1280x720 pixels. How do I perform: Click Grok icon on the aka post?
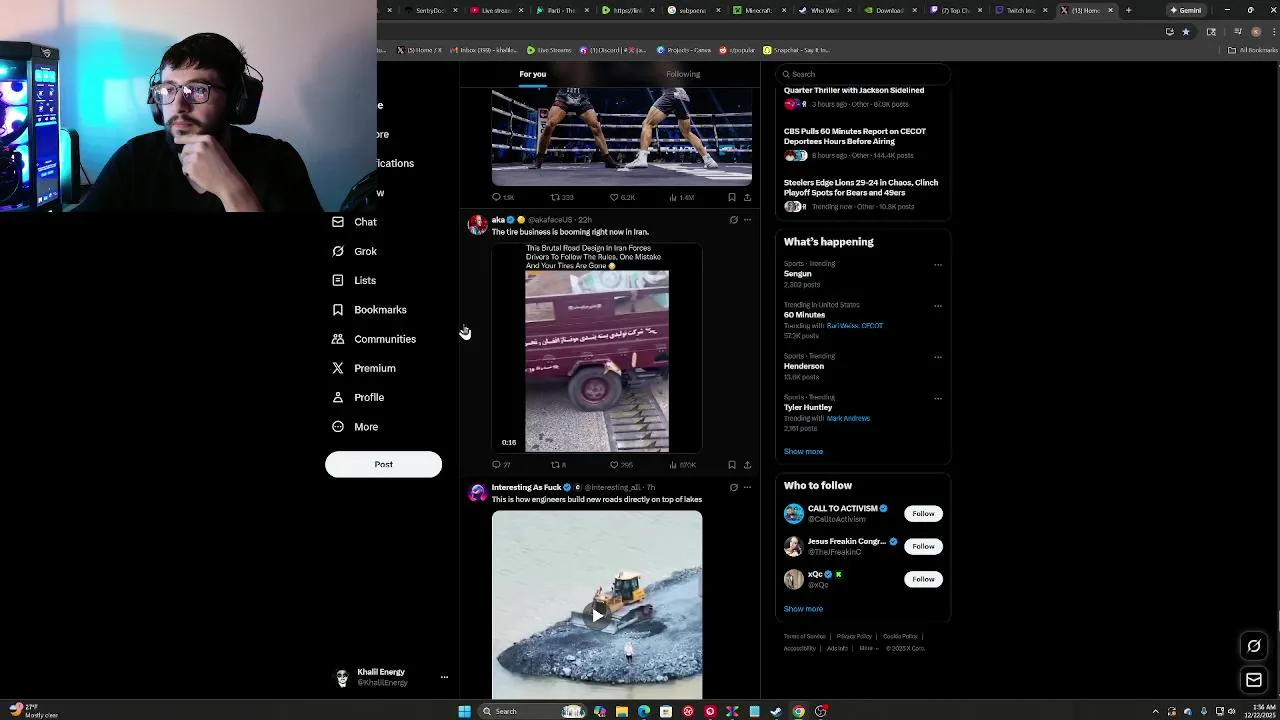pos(733,220)
